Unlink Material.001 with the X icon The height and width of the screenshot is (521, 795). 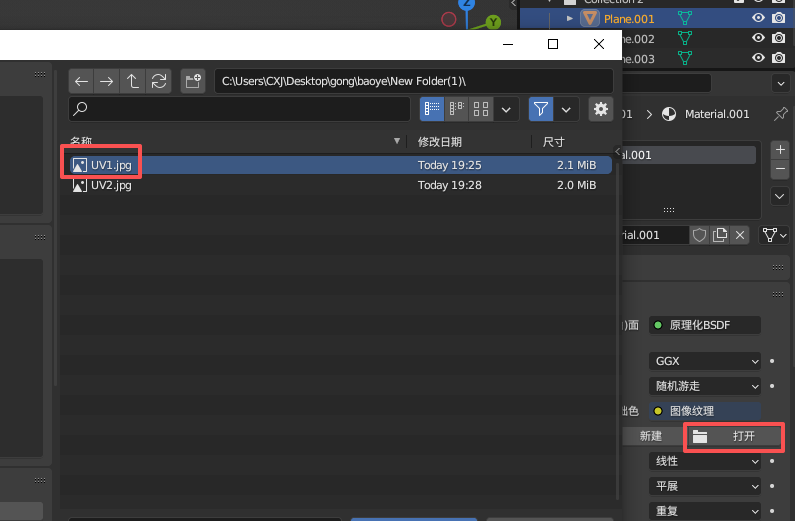point(739,235)
